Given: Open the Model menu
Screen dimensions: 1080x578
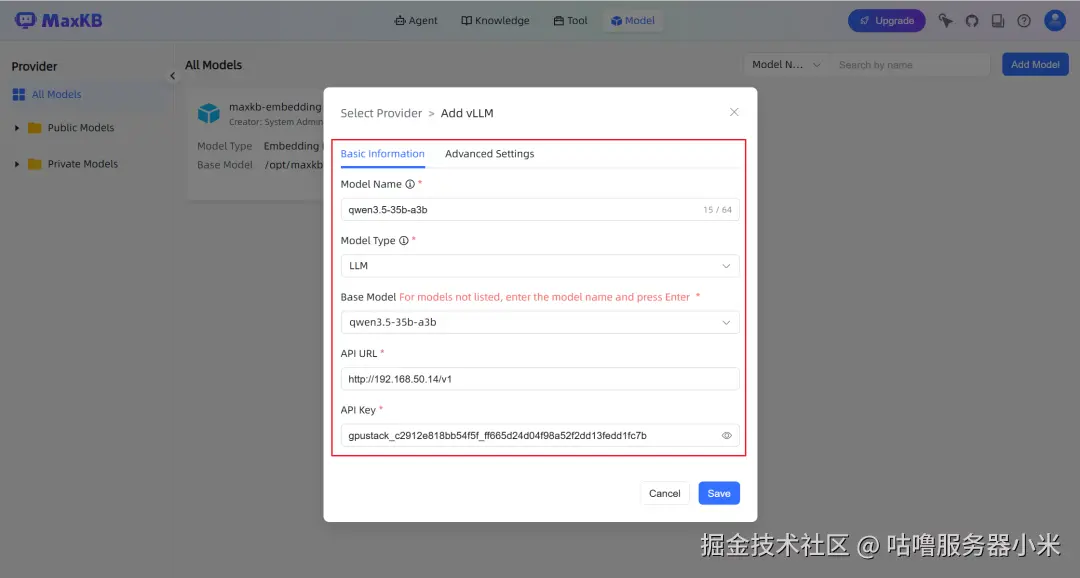Looking at the screenshot, I should click(x=632, y=21).
